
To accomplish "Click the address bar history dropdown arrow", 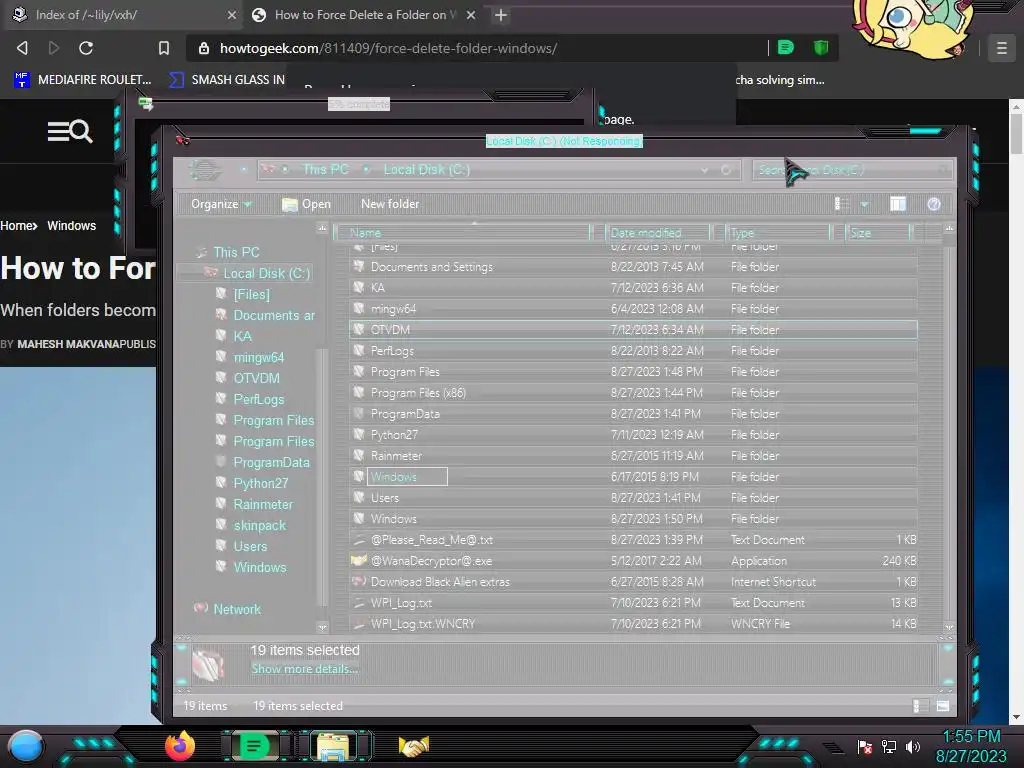I will [704, 170].
